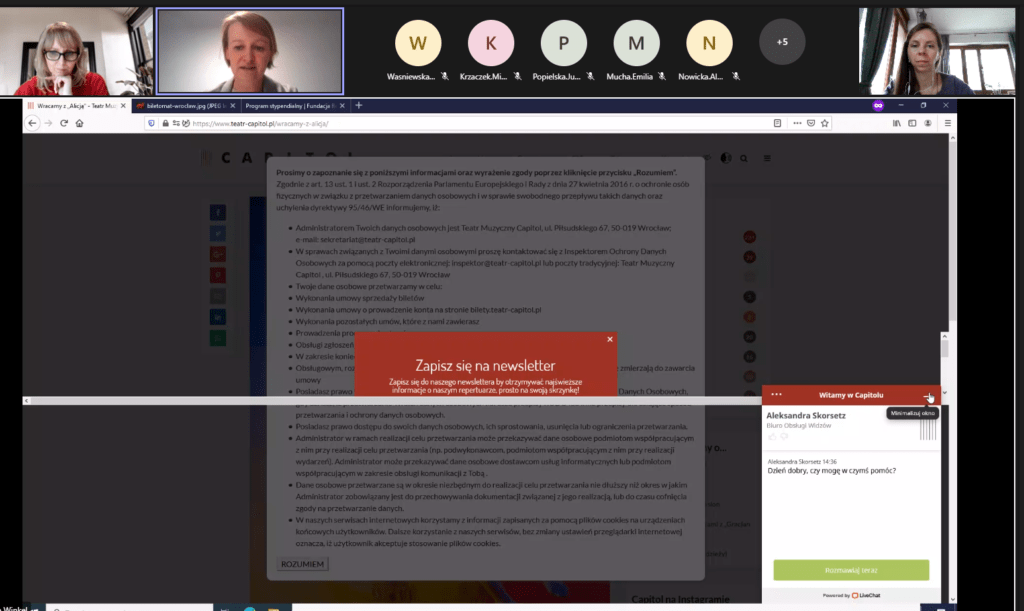Image resolution: width=1024 pixels, height=611 pixels.
Task: Share on LinkedIn via sidebar icon
Action: (x=217, y=317)
